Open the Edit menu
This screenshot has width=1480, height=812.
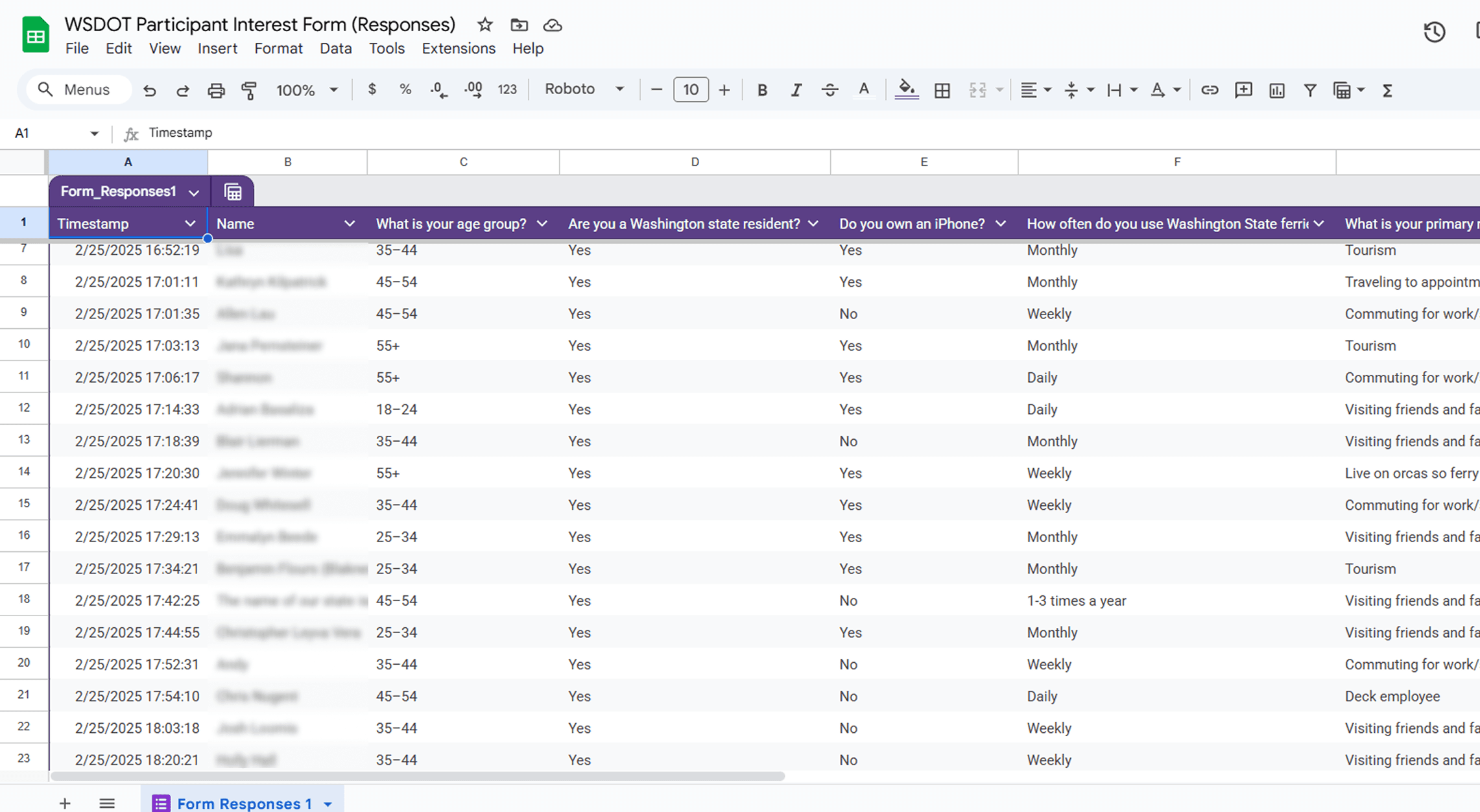tap(119, 49)
